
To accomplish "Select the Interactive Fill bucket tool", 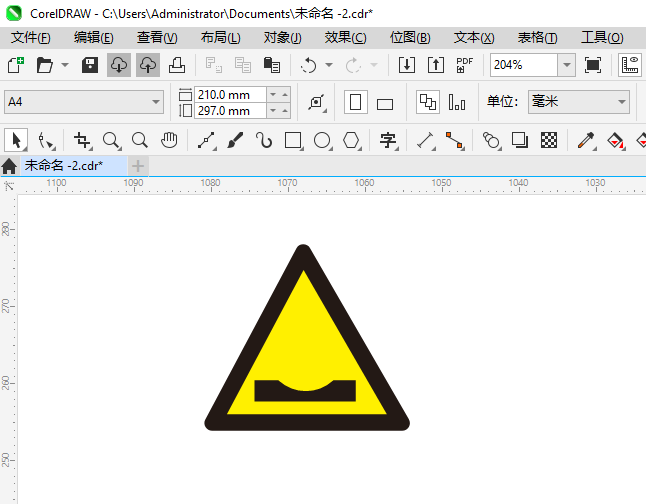I will [616, 140].
